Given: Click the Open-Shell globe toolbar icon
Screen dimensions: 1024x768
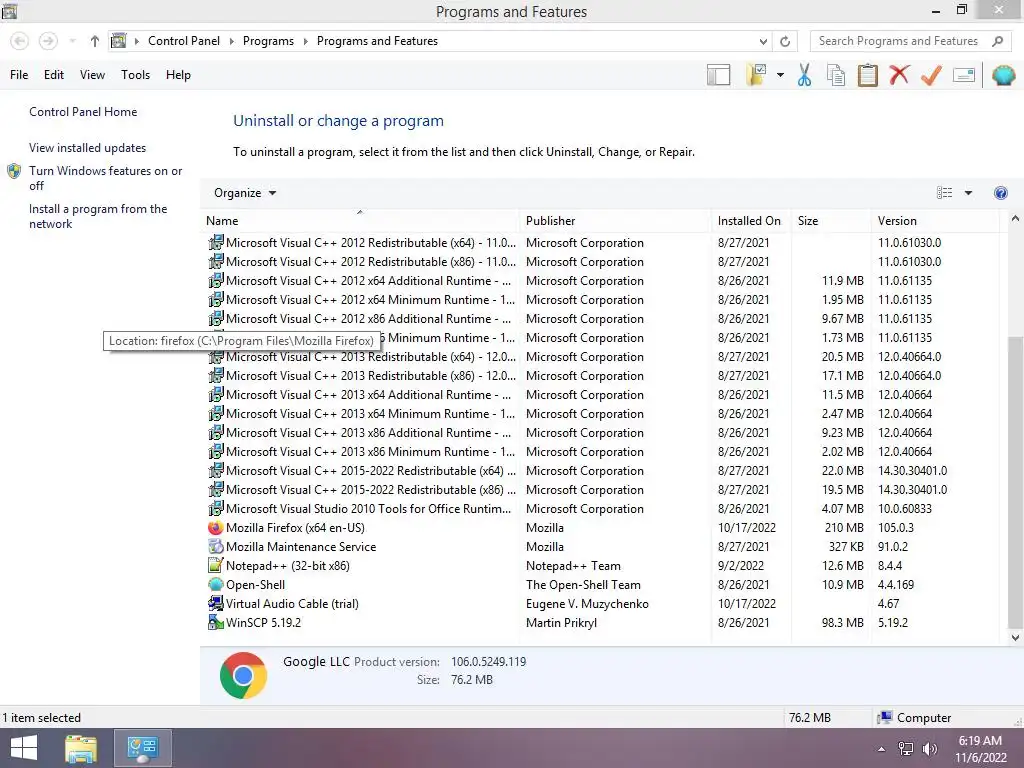Looking at the screenshot, I should point(1003,75).
